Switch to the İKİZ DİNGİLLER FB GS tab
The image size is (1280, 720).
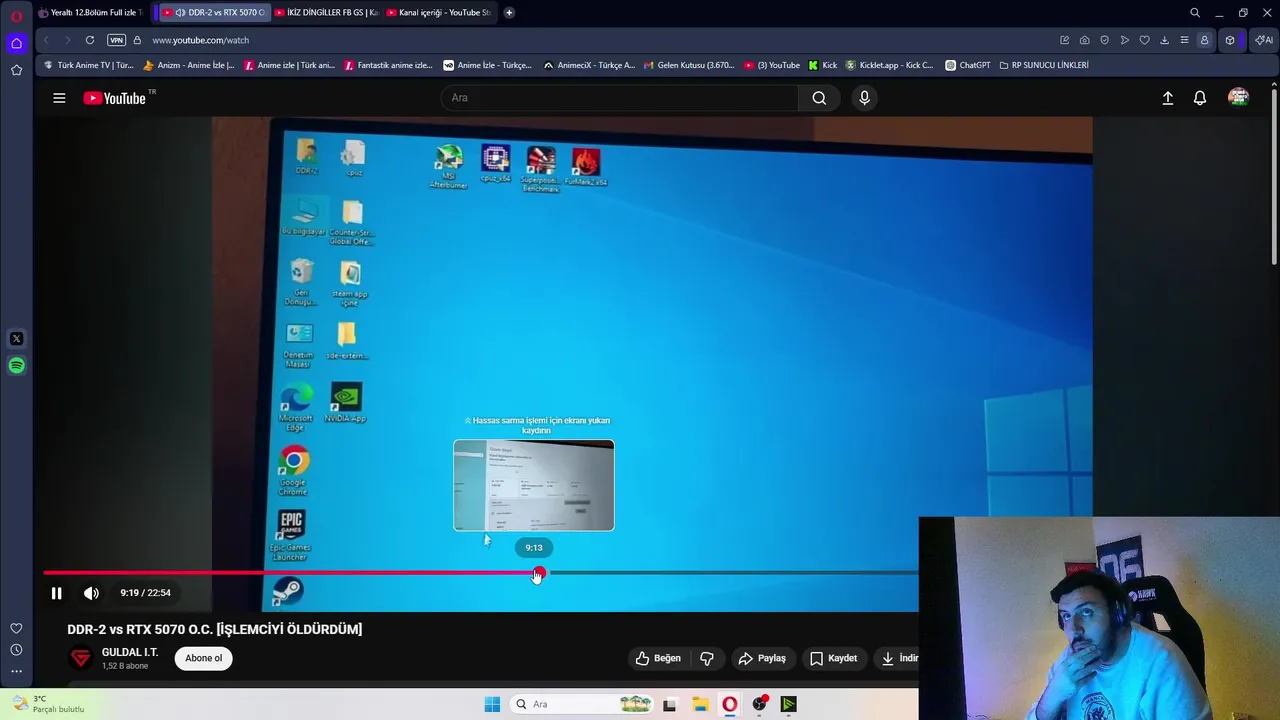(326, 13)
